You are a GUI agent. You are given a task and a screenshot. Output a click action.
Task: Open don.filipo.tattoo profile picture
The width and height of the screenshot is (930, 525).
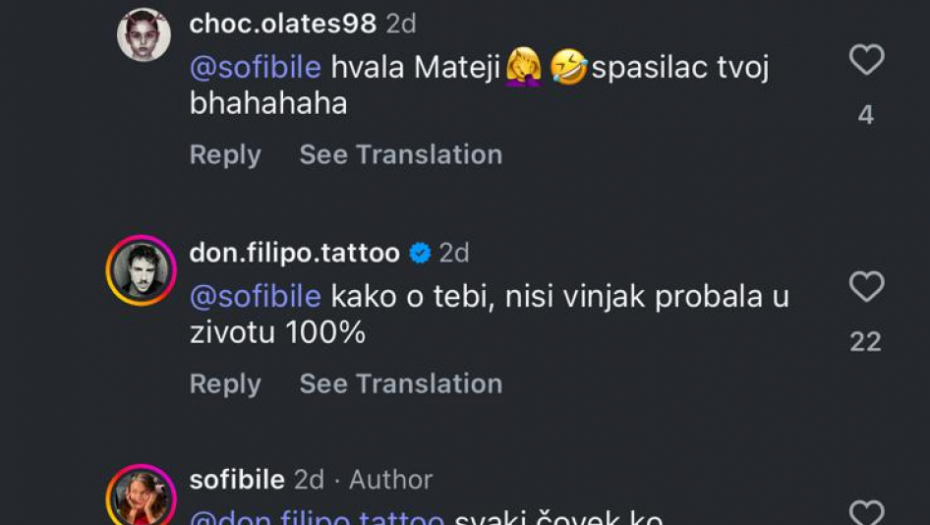point(141,270)
